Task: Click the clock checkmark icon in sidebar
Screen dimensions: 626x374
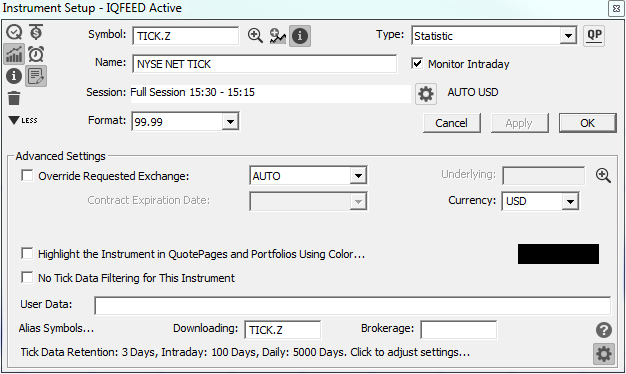Action: click(x=14, y=32)
